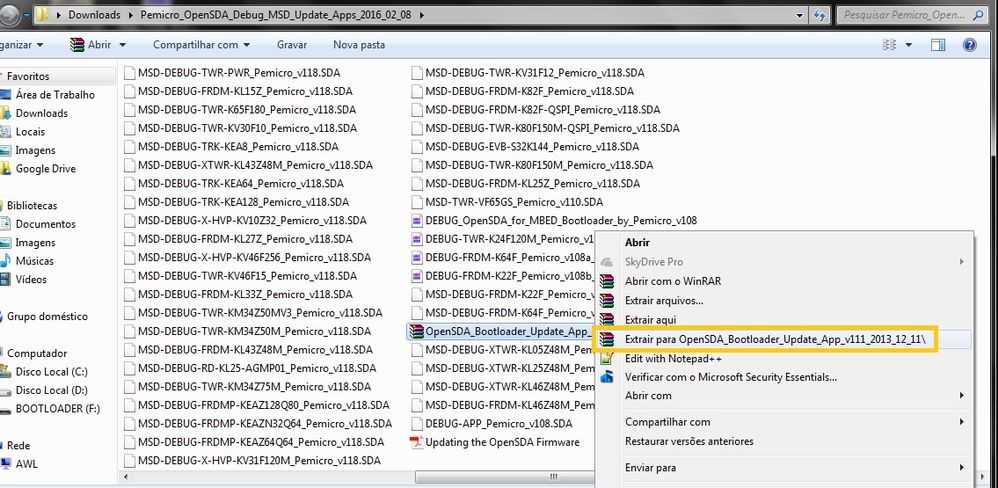Select MSD-DEBUG-TWR-KV31F12_Pemicro_v118.SDA file
Image resolution: width=998 pixels, height=488 pixels.
point(526,73)
